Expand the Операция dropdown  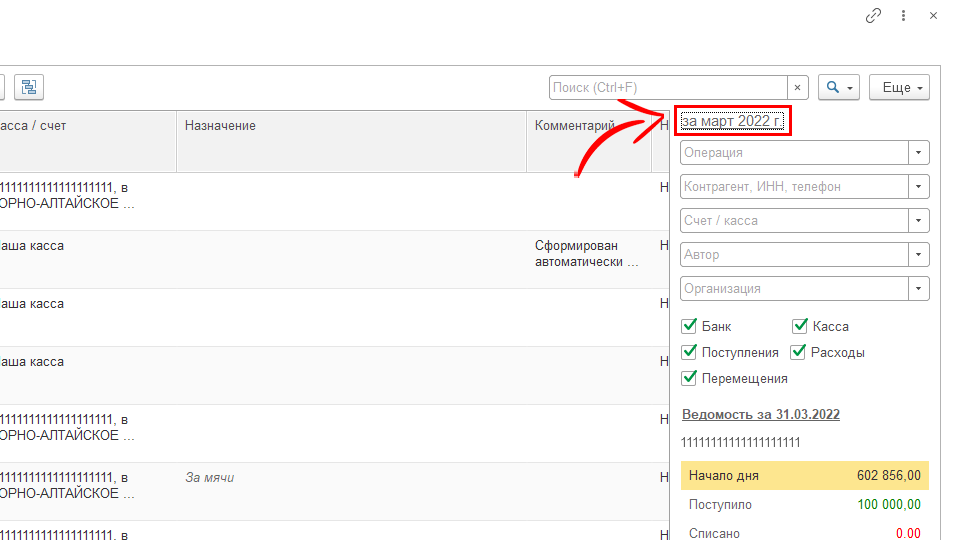918,153
